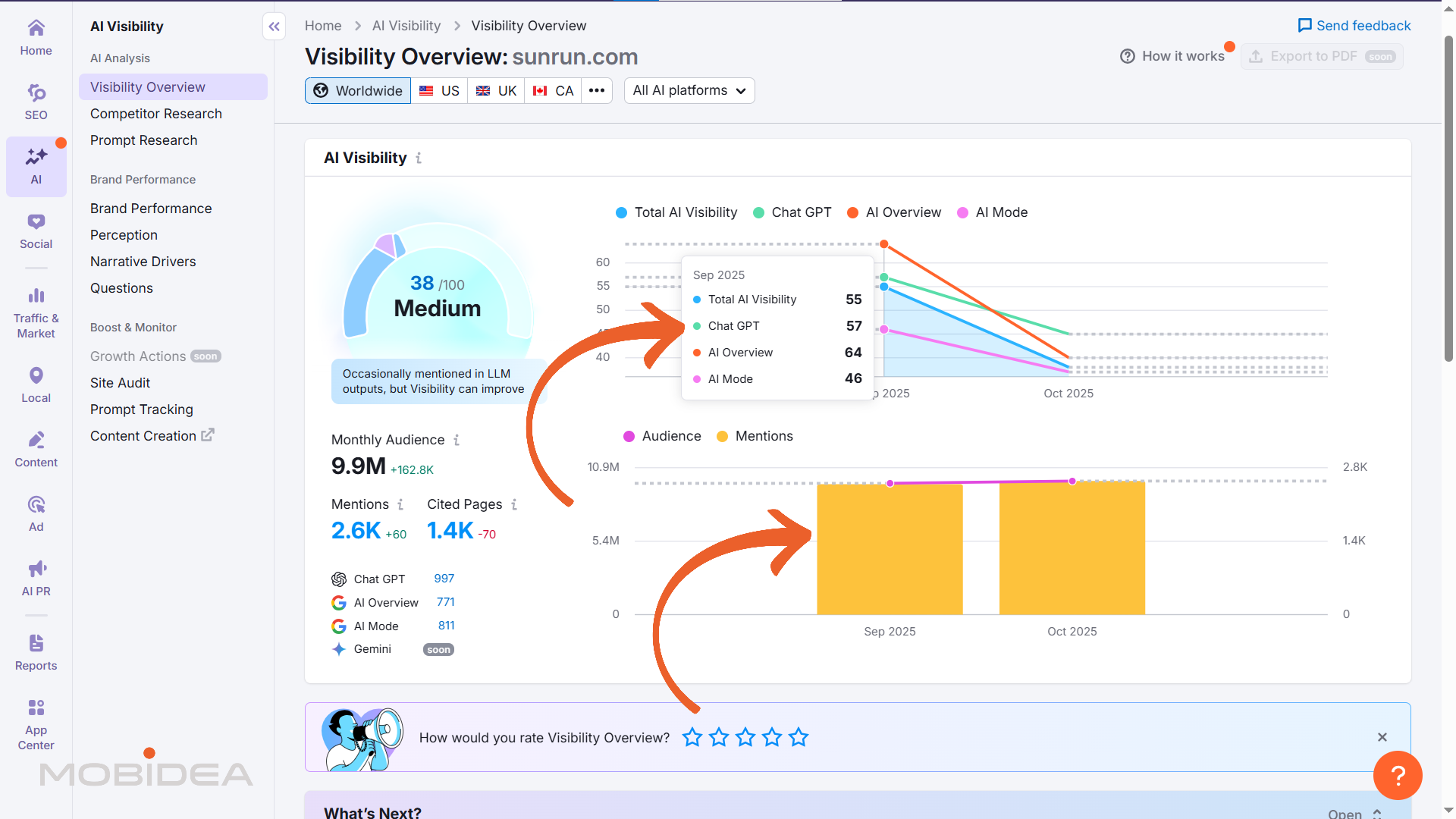Open the AI Visibility breadcrumb link
1456x819 pixels.
pyautogui.click(x=406, y=25)
